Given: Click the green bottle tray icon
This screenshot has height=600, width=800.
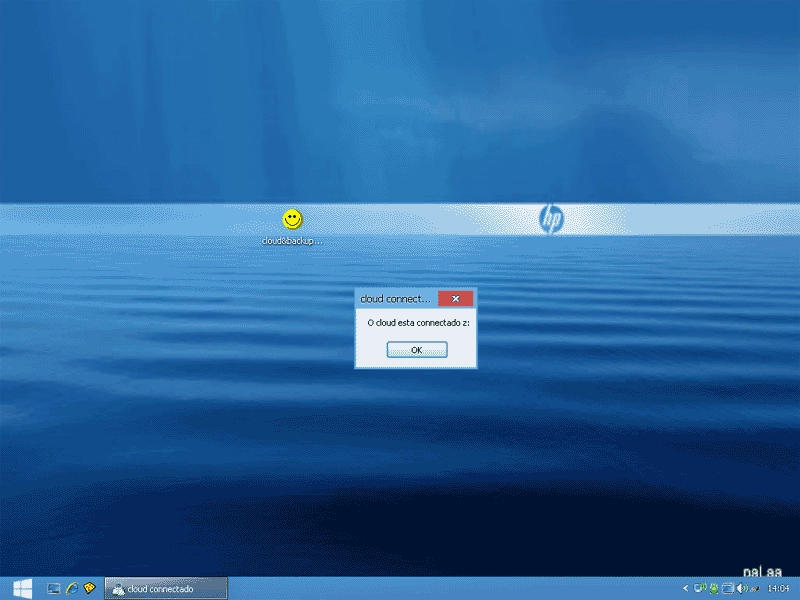Looking at the screenshot, I should pos(714,589).
